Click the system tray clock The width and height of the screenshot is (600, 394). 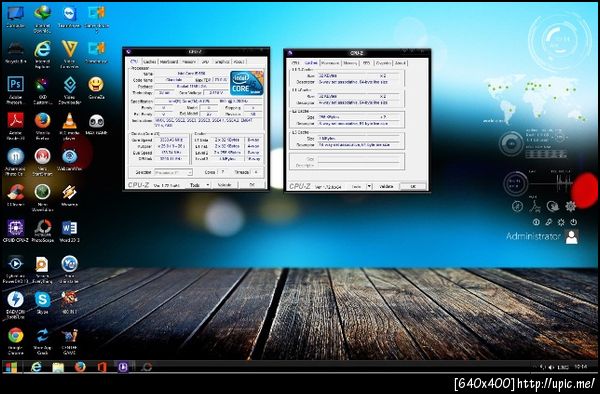point(580,367)
